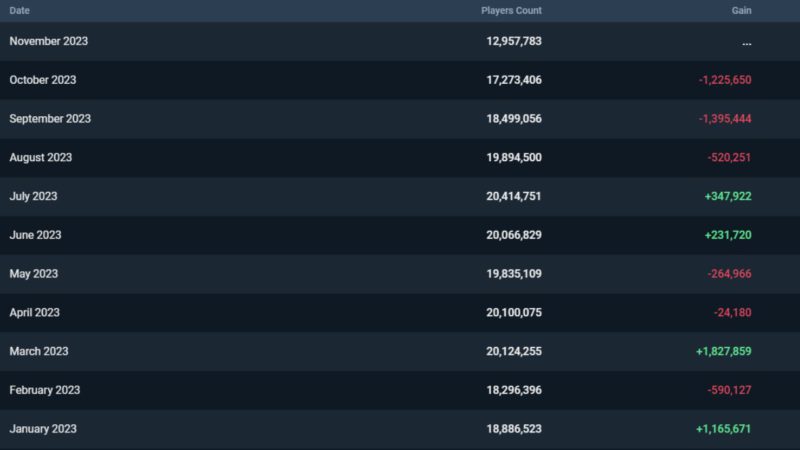The height and width of the screenshot is (450, 800).
Task: Select the +347,922 gain value
Action: [727, 196]
